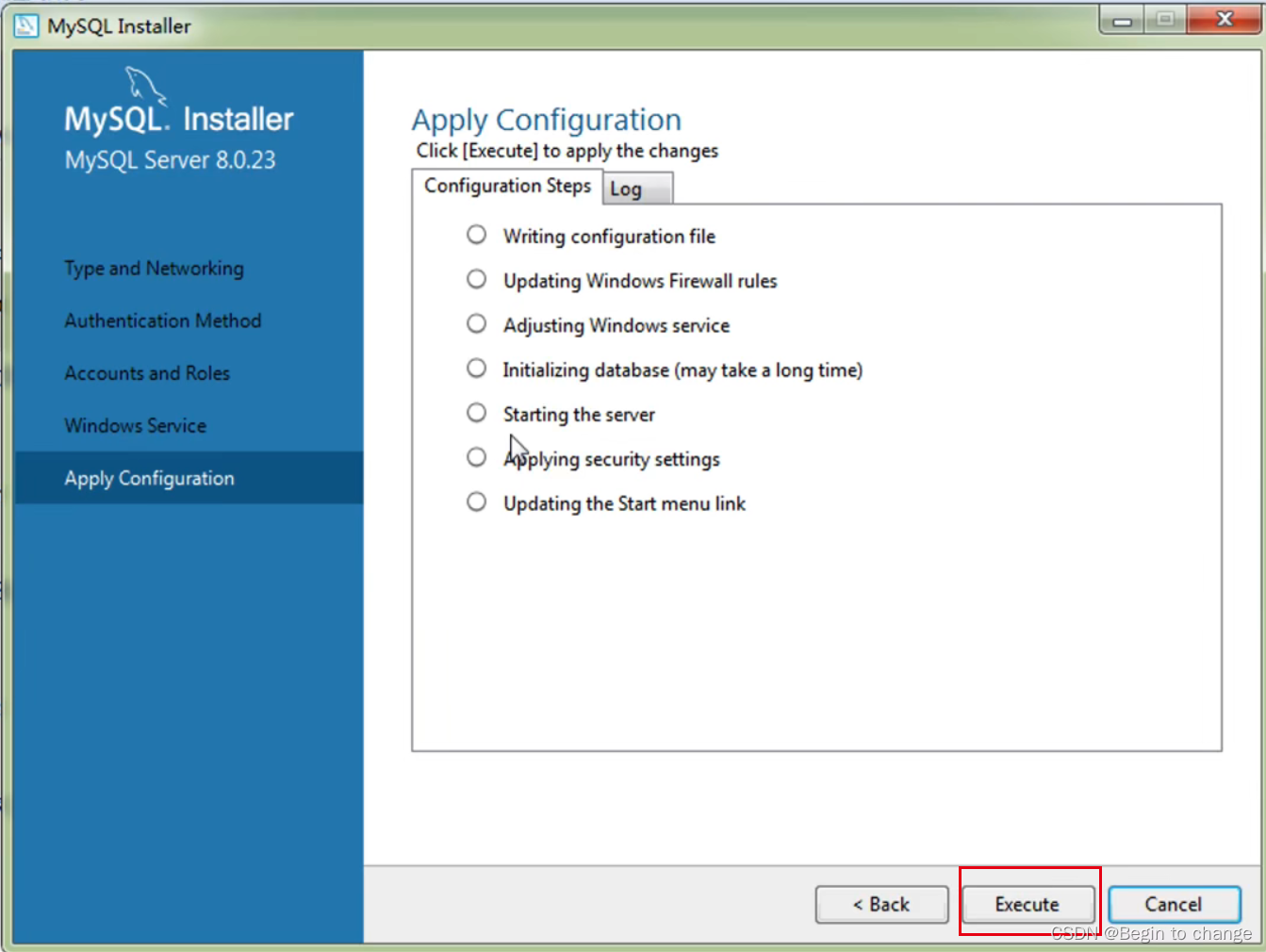The height and width of the screenshot is (952, 1266).
Task: Click 'Adjusting Windows service' text
Action: (x=617, y=325)
